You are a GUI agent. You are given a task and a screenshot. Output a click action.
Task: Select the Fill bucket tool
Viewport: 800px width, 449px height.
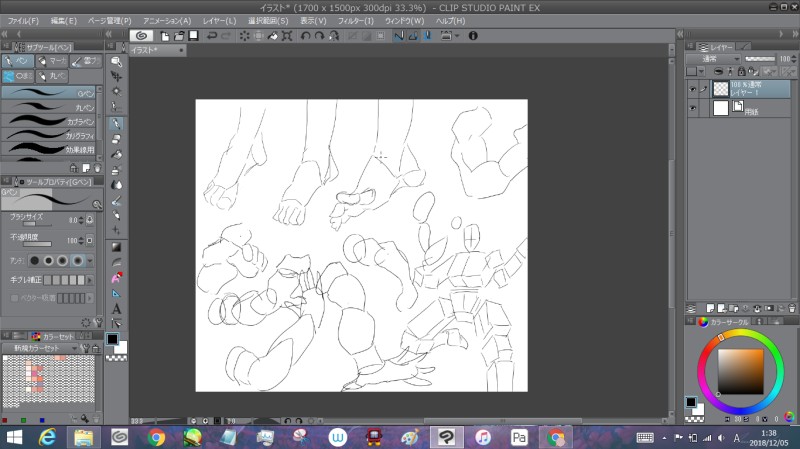tap(116, 154)
